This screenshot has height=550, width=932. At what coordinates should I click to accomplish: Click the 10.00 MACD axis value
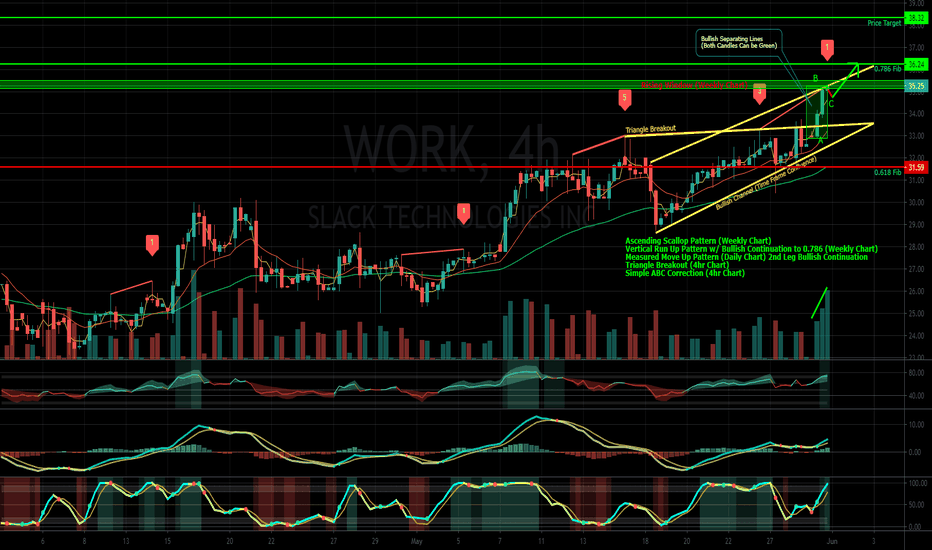(x=916, y=425)
